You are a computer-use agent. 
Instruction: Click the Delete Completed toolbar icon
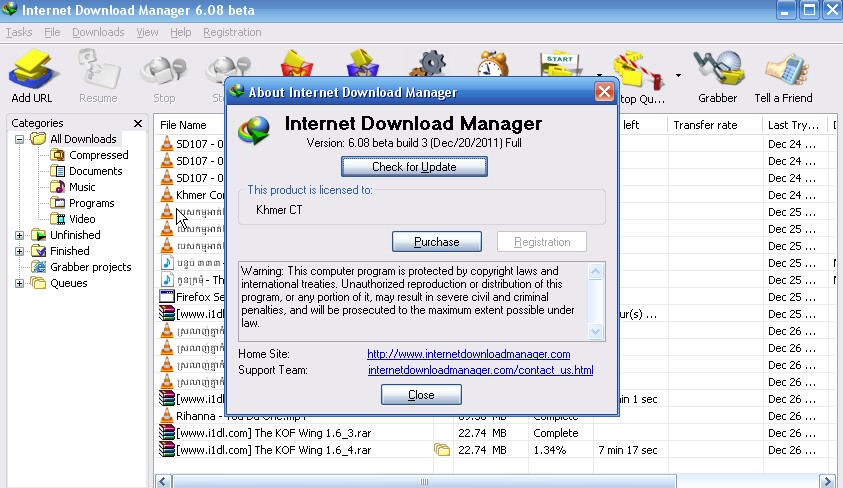tap(362, 63)
